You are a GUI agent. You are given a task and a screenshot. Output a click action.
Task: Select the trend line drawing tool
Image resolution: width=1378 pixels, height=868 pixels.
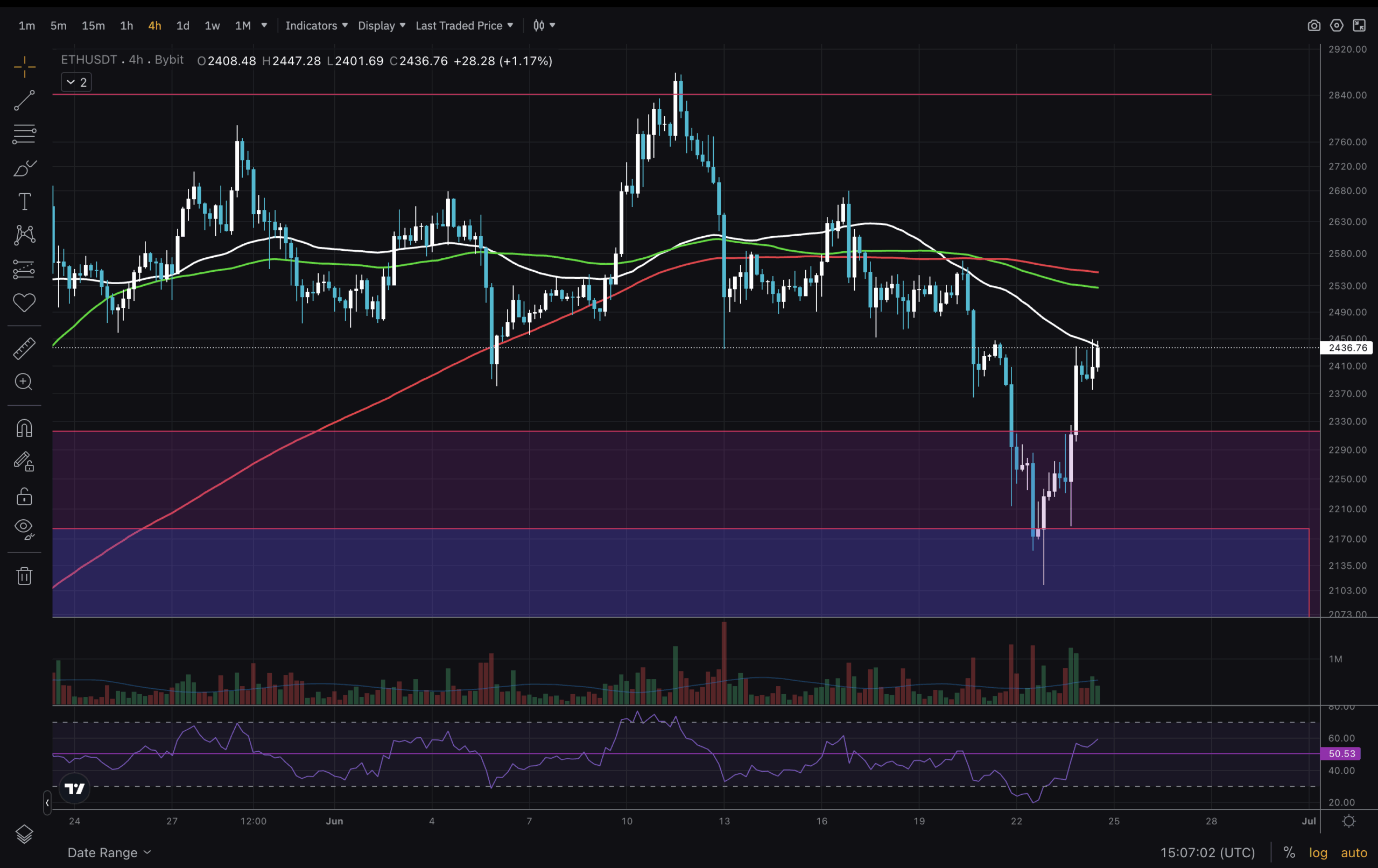[x=24, y=100]
